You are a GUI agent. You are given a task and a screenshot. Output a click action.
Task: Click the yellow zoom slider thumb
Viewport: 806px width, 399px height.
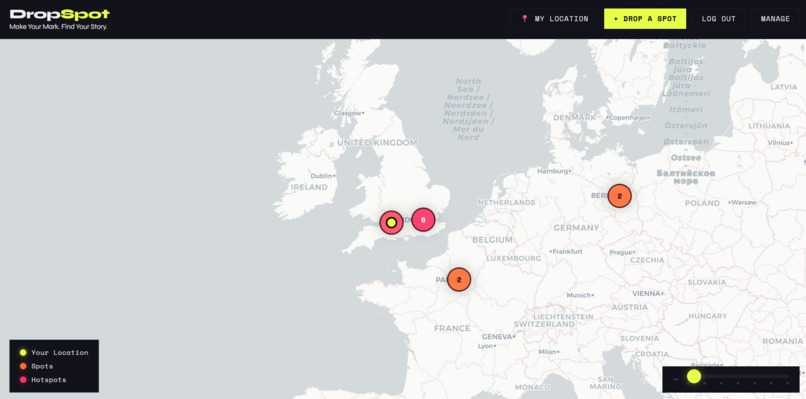[693, 376]
